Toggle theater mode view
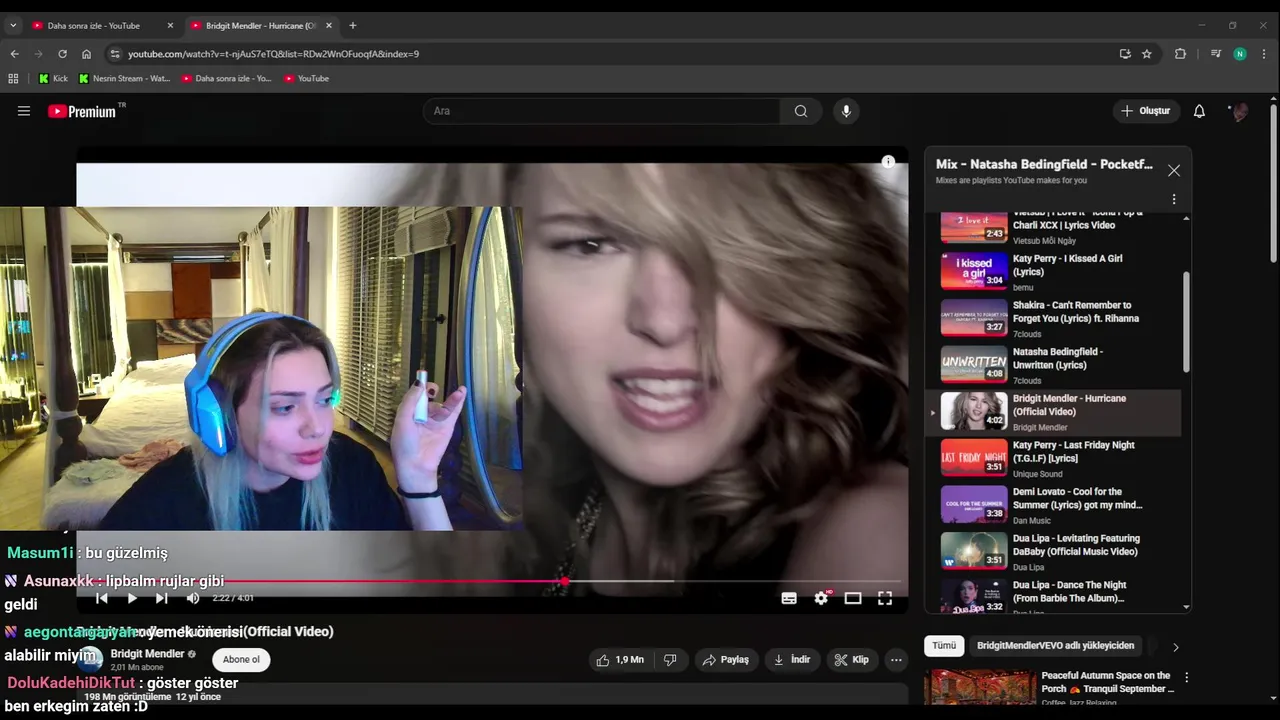 [853, 598]
